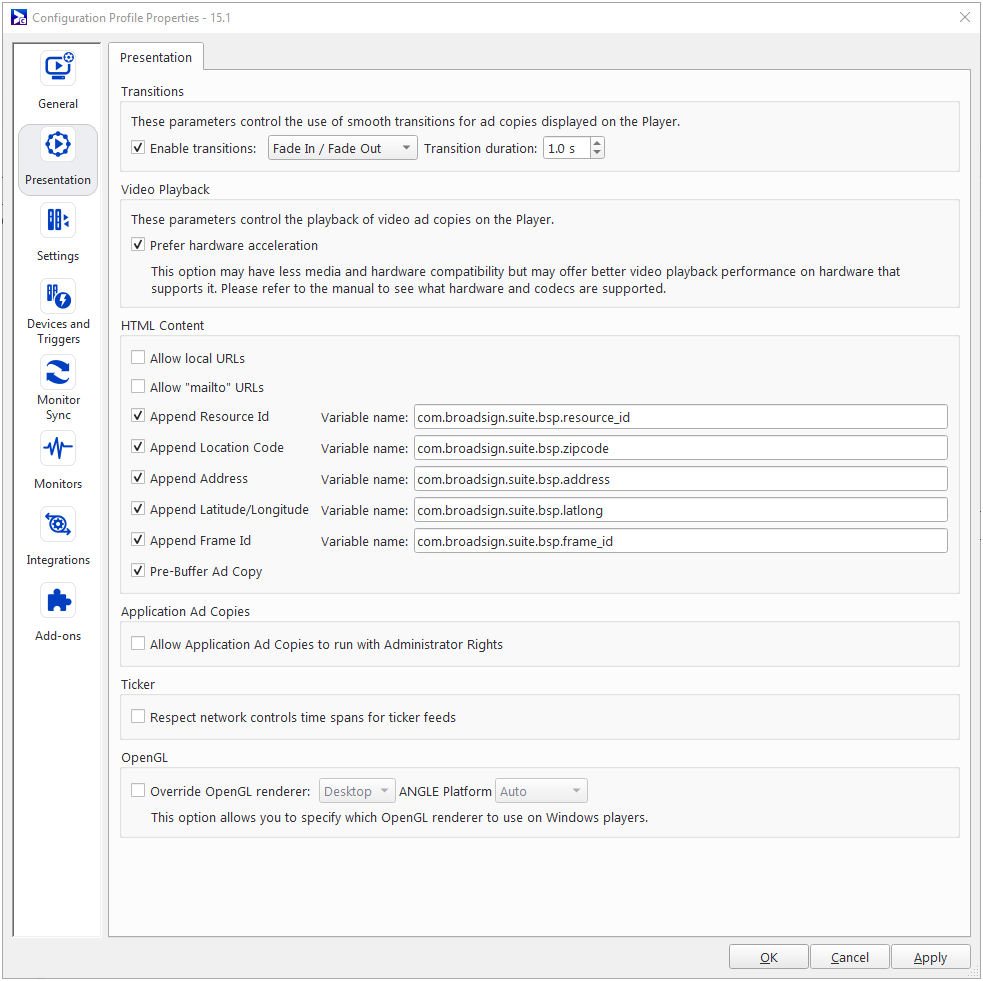
Task: Open the OpenGL renderer Desktop dropdown
Action: tap(357, 791)
